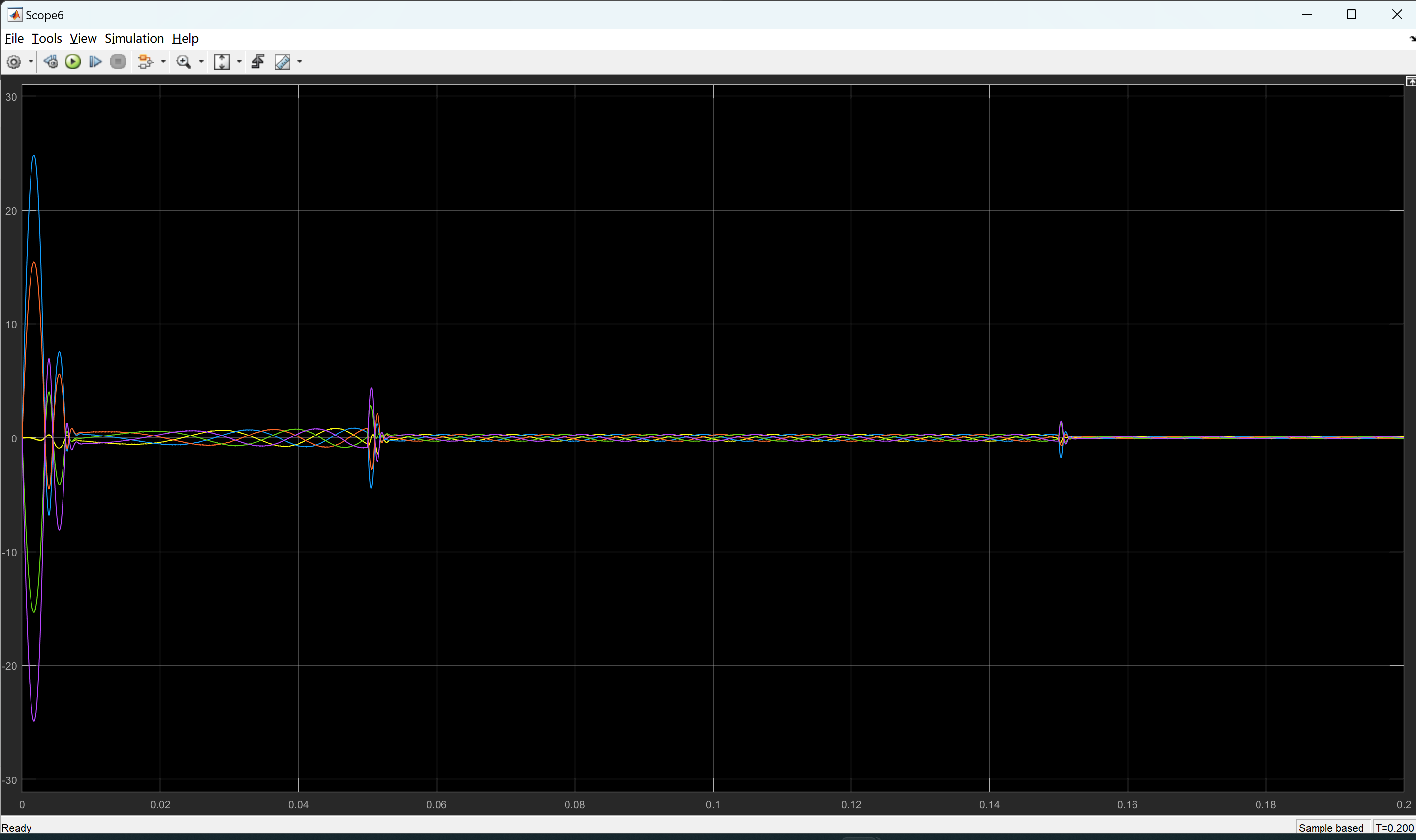Click the Scale Y-axis limits icon

point(221,62)
